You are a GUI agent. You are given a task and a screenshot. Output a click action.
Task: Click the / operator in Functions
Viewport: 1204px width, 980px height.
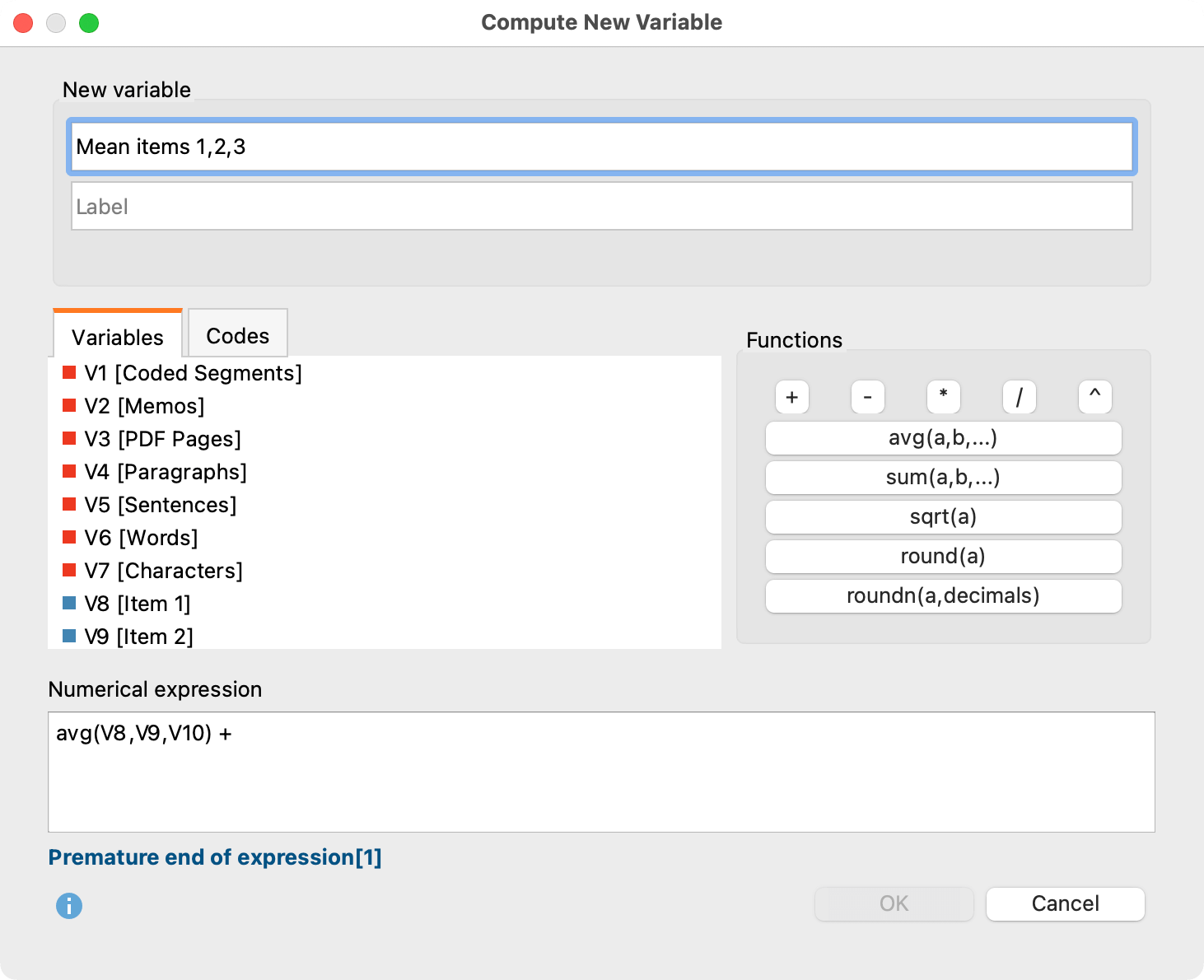pos(1019,397)
